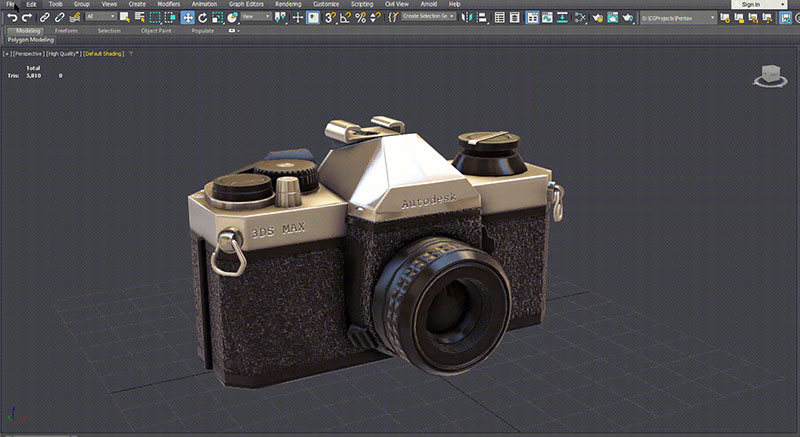Open the Schematic View
Image resolution: width=800 pixels, height=437 pixels.
click(x=562, y=18)
